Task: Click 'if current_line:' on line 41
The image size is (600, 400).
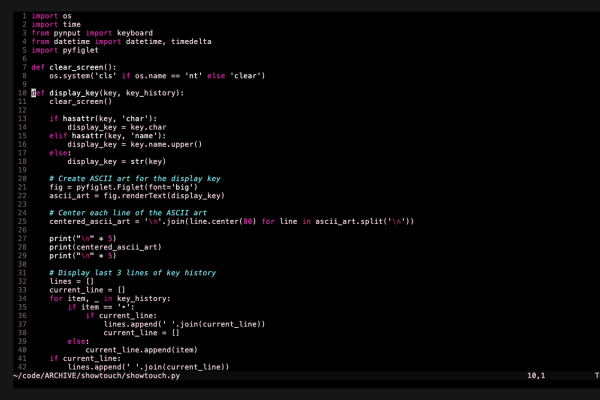Action: click(x=85, y=359)
